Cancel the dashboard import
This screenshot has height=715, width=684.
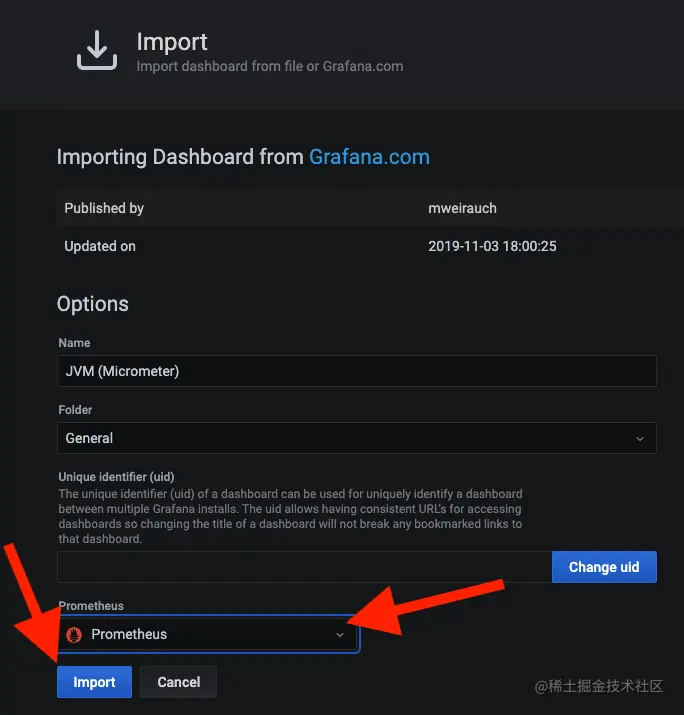coord(178,682)
